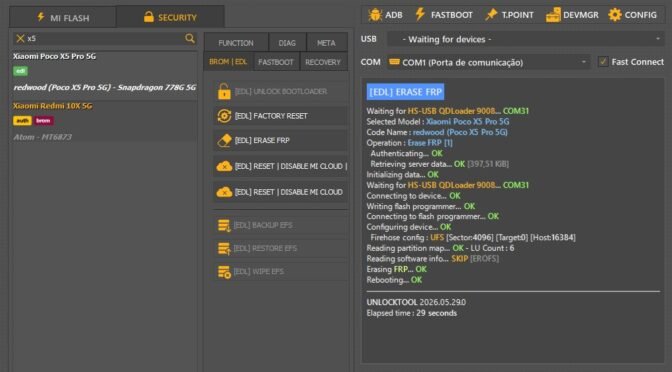Run [EDL] FACTORY RESET

pos(281,116)
